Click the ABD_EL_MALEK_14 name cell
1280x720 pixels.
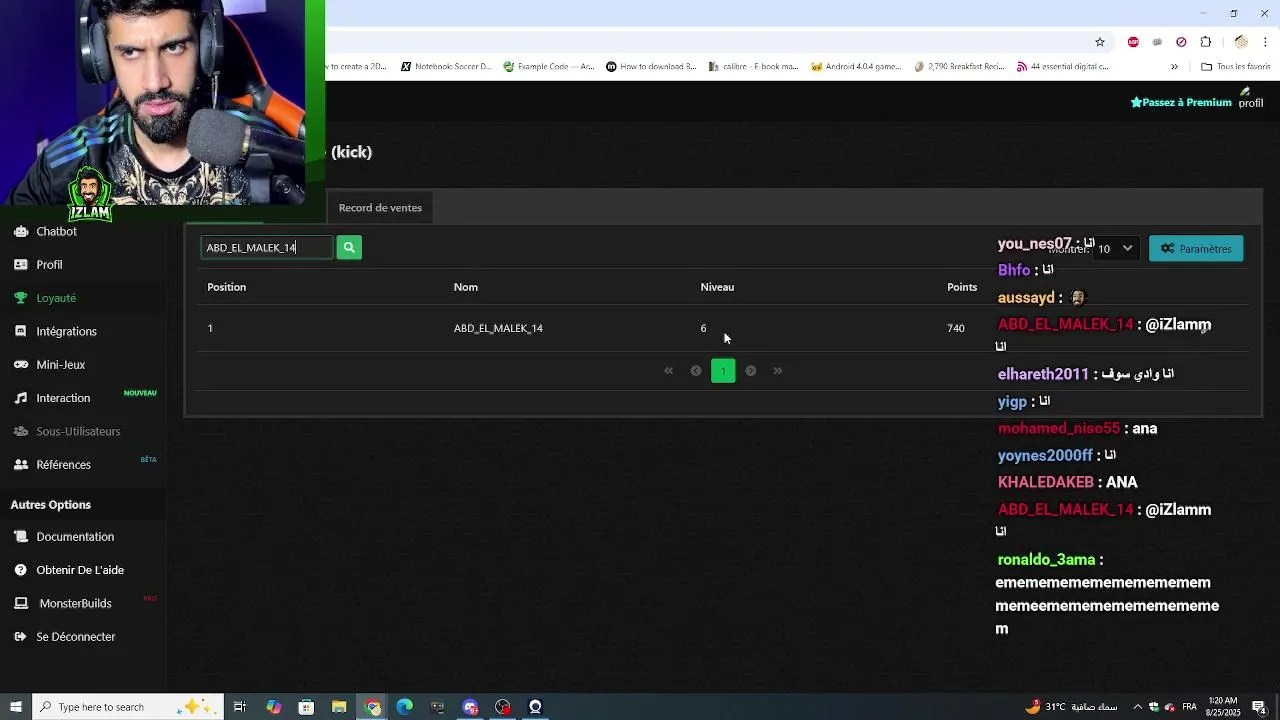pyautogui.click(x=498, y=328)
